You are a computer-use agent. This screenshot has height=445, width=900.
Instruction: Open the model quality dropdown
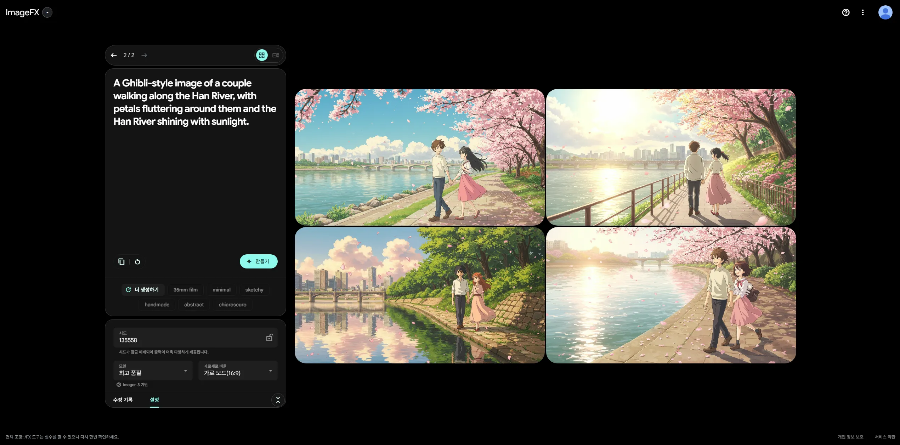153,370
